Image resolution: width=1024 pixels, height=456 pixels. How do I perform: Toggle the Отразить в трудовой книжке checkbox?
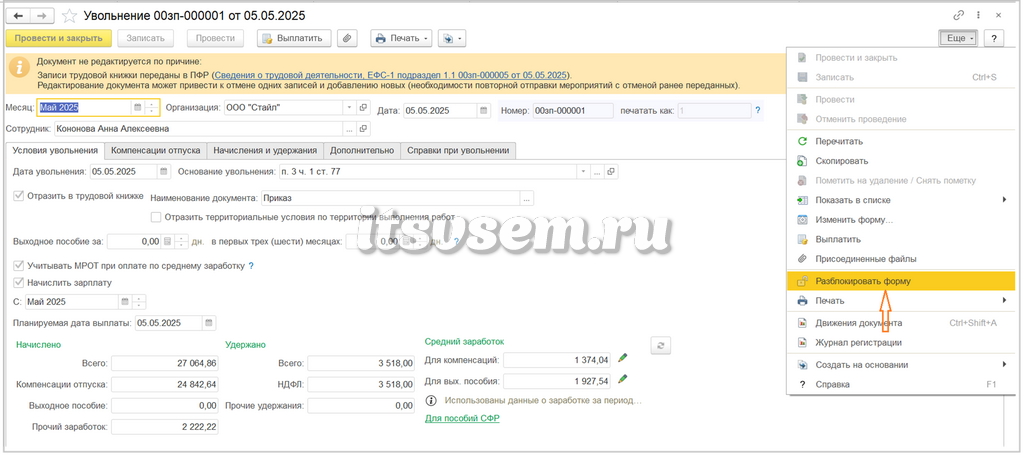(x=18, y=195)
